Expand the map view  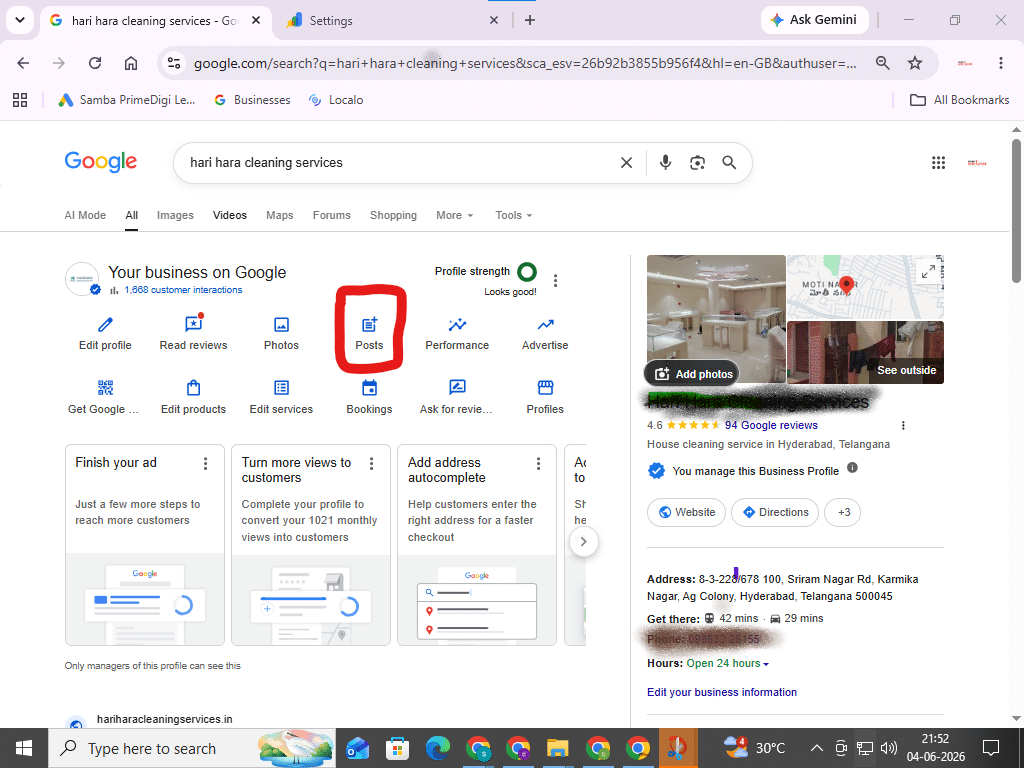[x=927, y=271]
